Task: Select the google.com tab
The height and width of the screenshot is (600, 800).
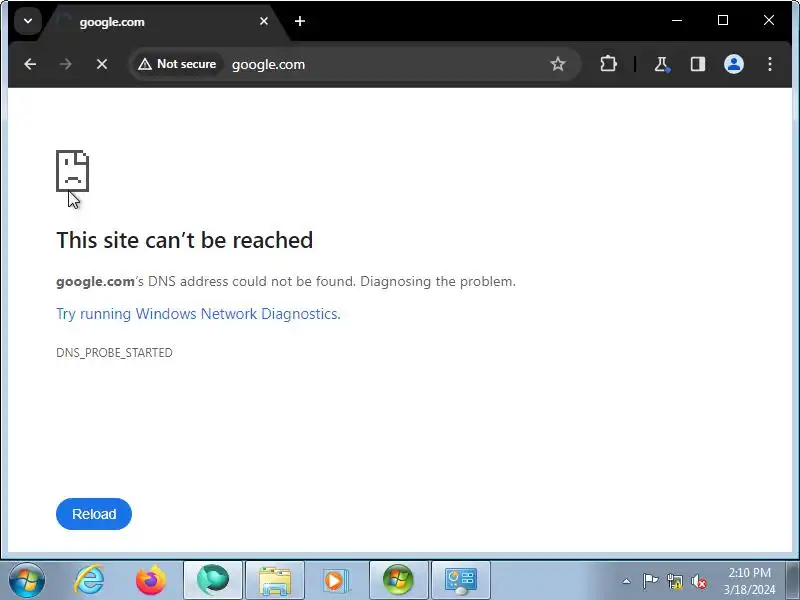Action: [x=163, y=22]
